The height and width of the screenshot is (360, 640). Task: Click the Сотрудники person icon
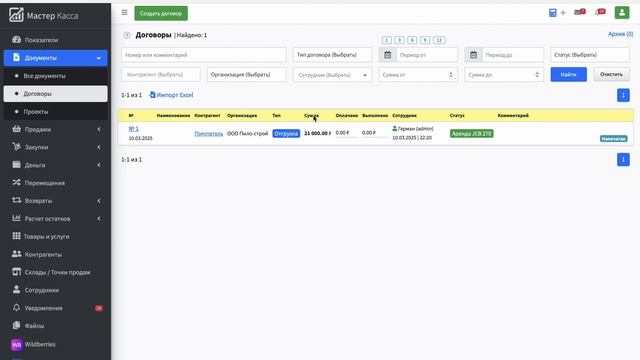click(16, 289)
